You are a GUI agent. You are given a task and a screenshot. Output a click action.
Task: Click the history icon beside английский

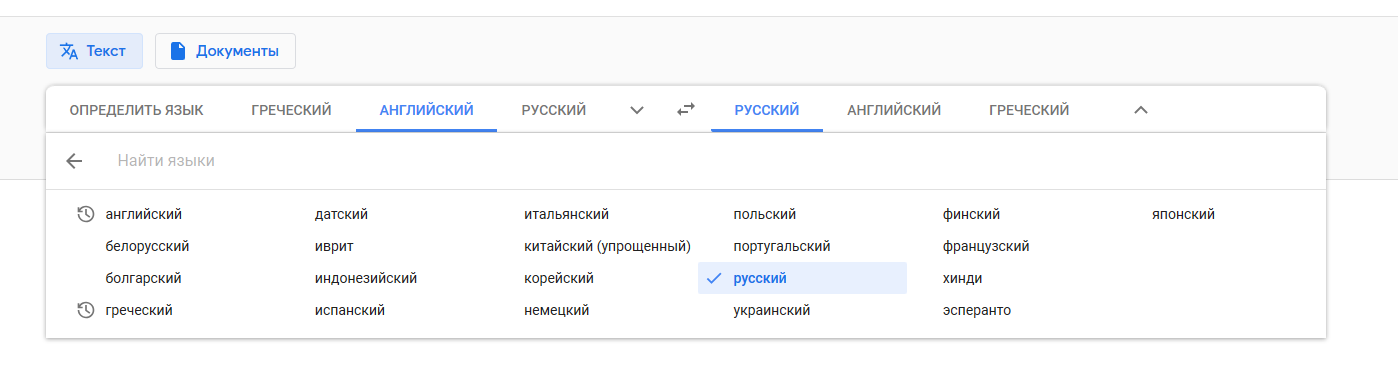(x=86, y=214)
